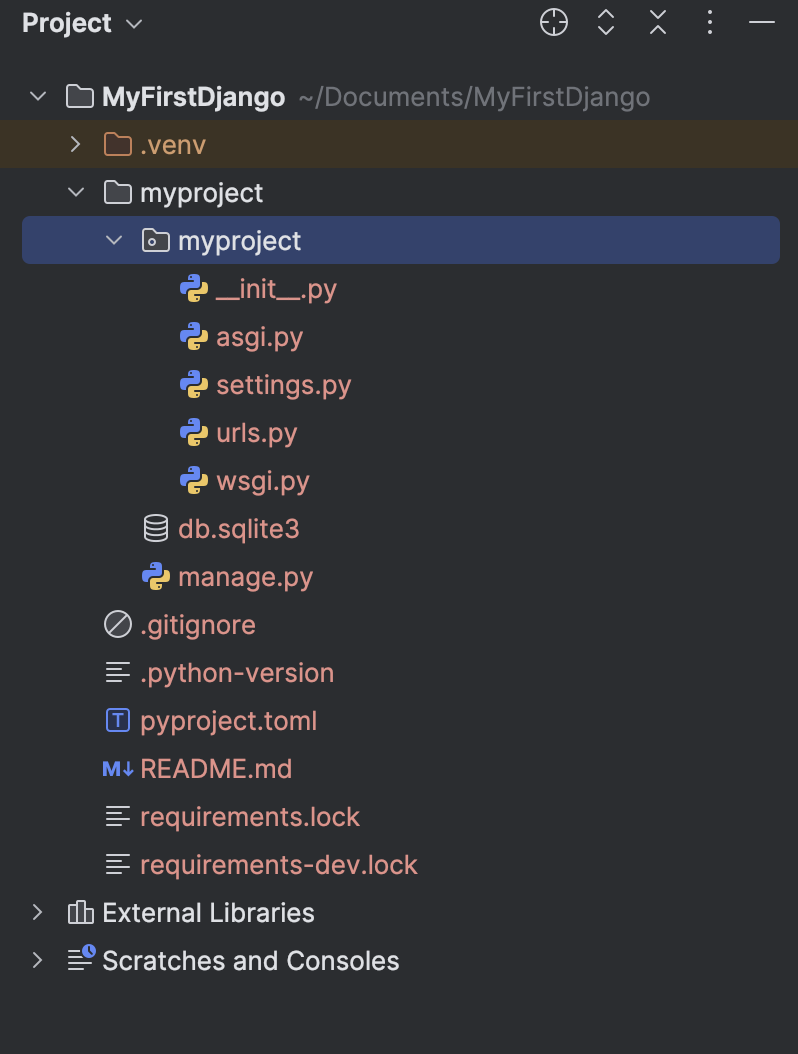Screen dimensions: 798x1054
Task: Collapse the selected inner myproject package
Action: pos(114,241)
